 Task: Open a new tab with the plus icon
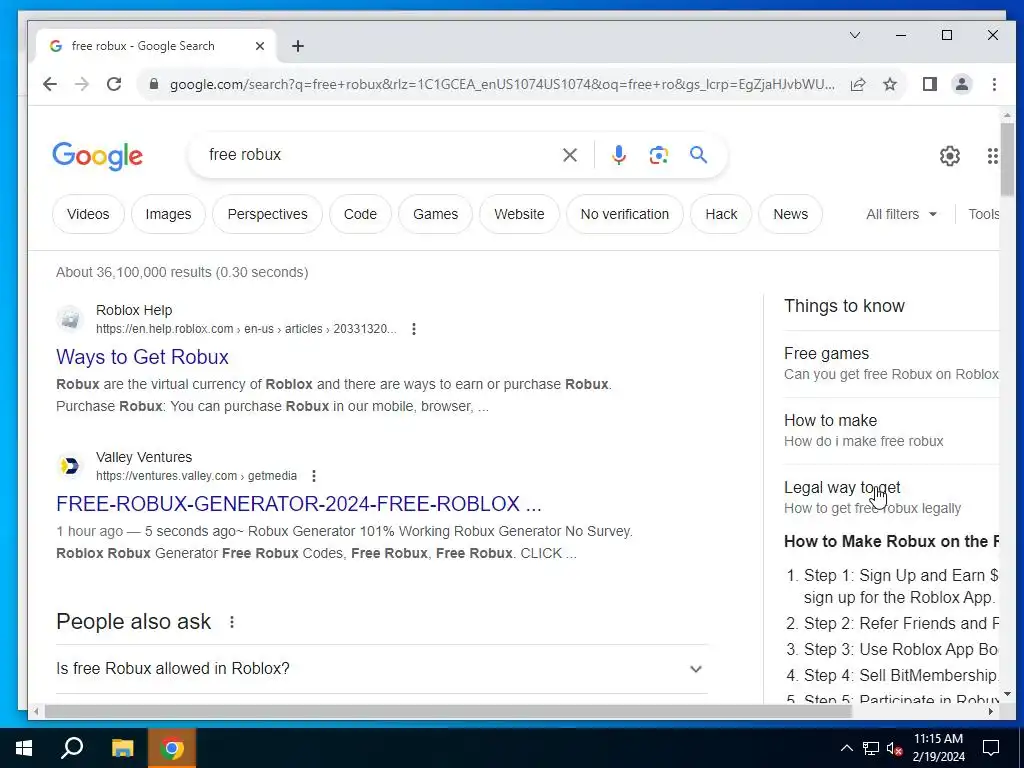(298, 46)
